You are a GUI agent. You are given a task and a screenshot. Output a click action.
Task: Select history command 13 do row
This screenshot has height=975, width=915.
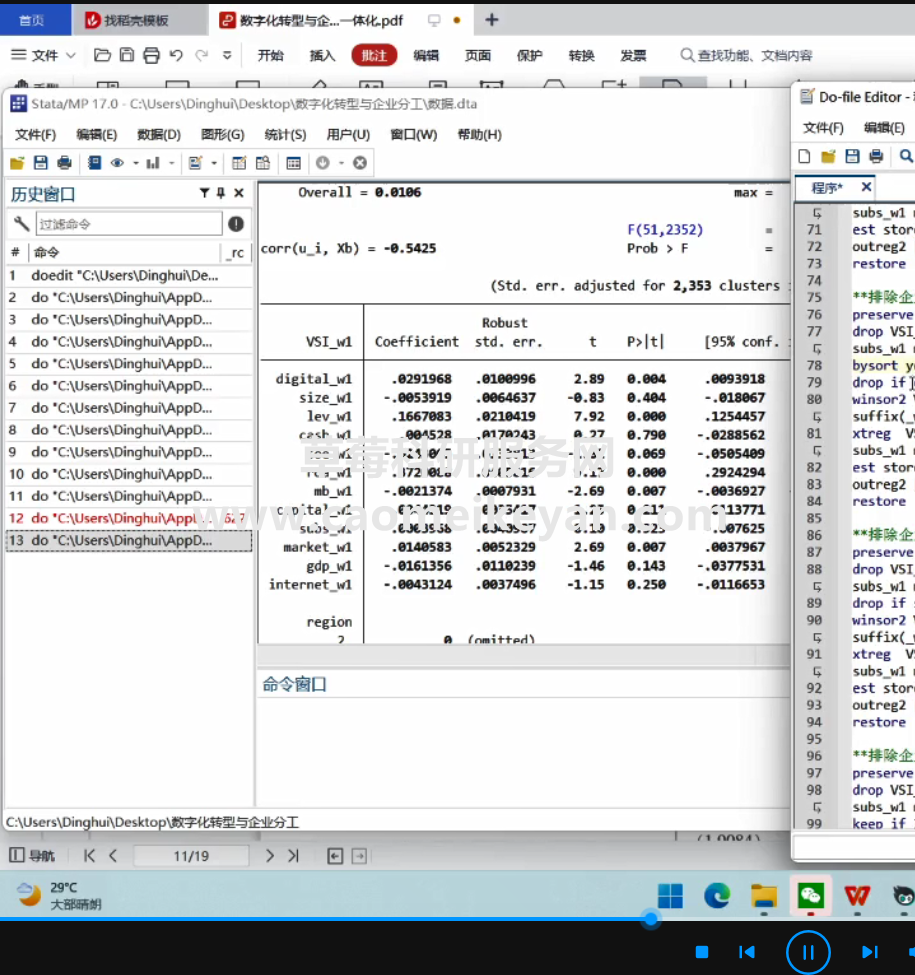pyautogui.click(x=129, y=540)
